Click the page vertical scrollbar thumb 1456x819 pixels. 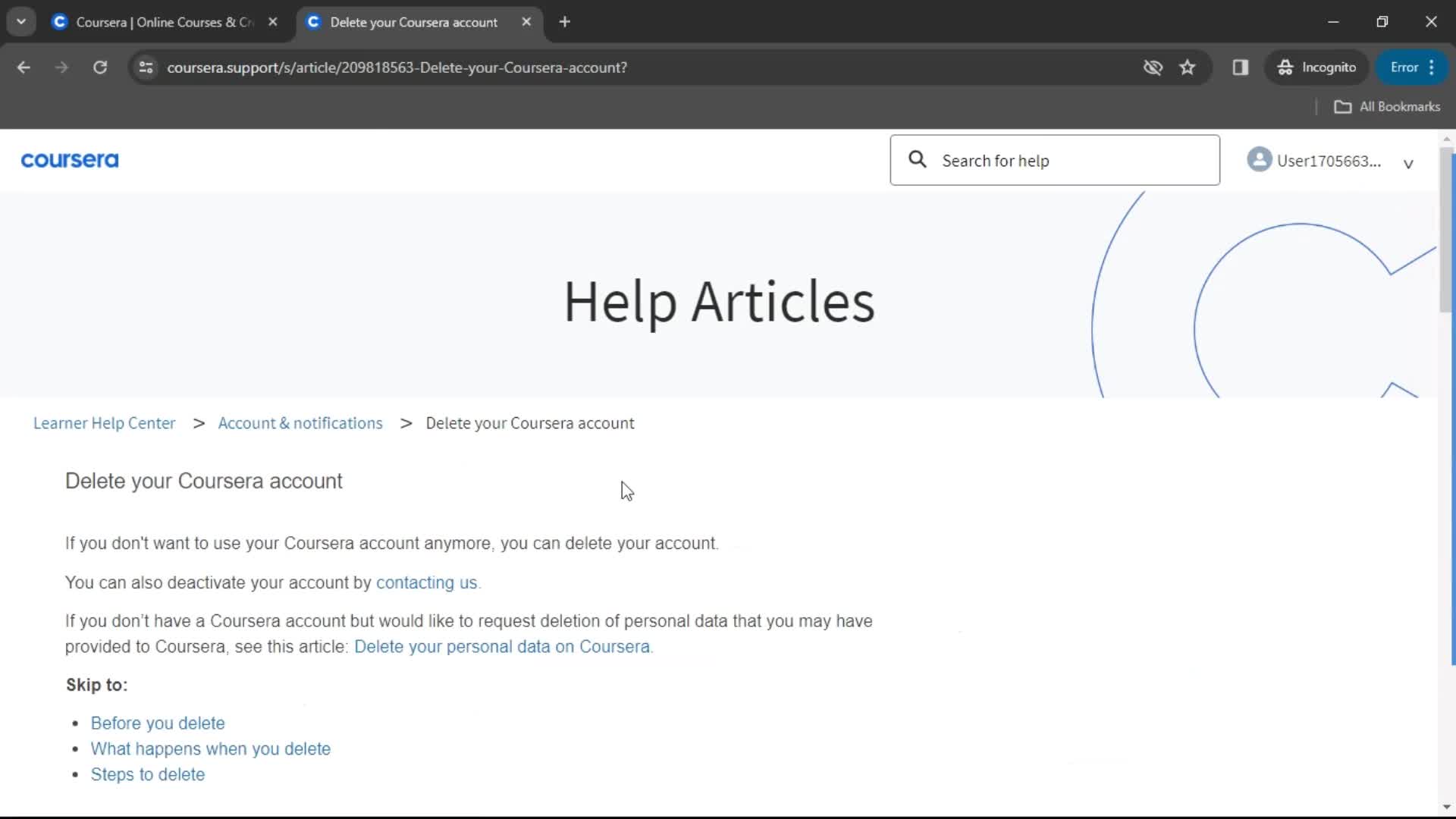tap(1446, 231)
